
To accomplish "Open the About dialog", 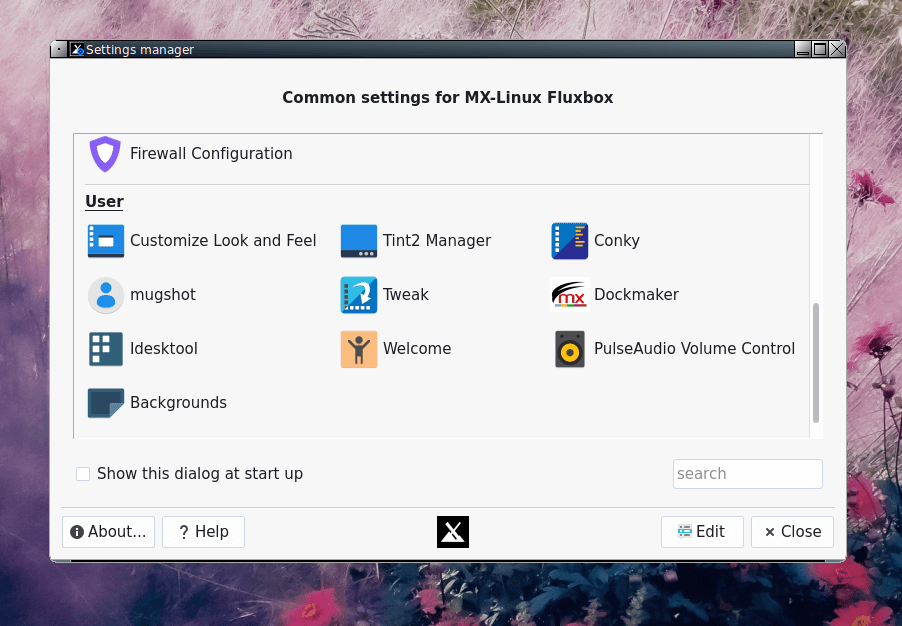I will pos(107,531).
